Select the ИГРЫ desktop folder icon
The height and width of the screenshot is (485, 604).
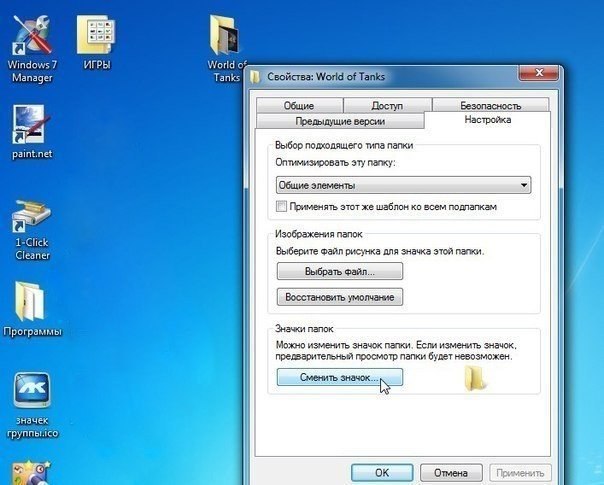click(x=97, y=38)
